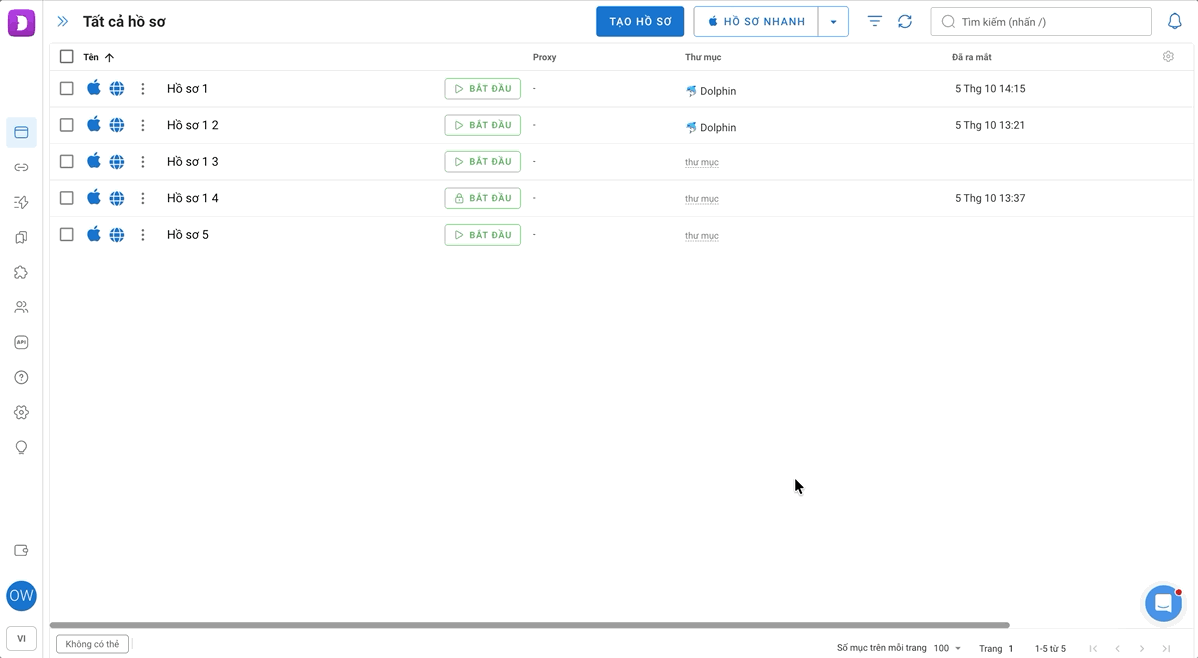
Task: Check the box for Hồ sơ 1 2
Action: point(66,125)
